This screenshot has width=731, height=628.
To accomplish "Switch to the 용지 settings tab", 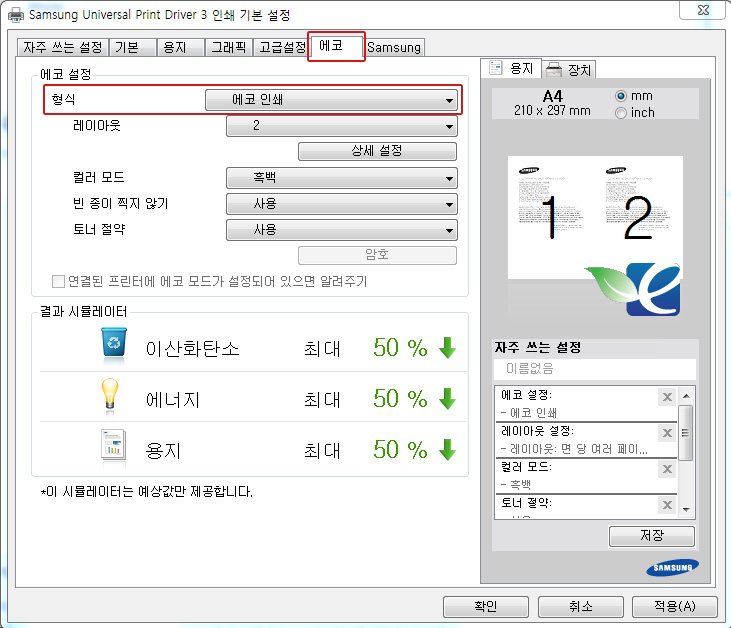I will (181, 48).
